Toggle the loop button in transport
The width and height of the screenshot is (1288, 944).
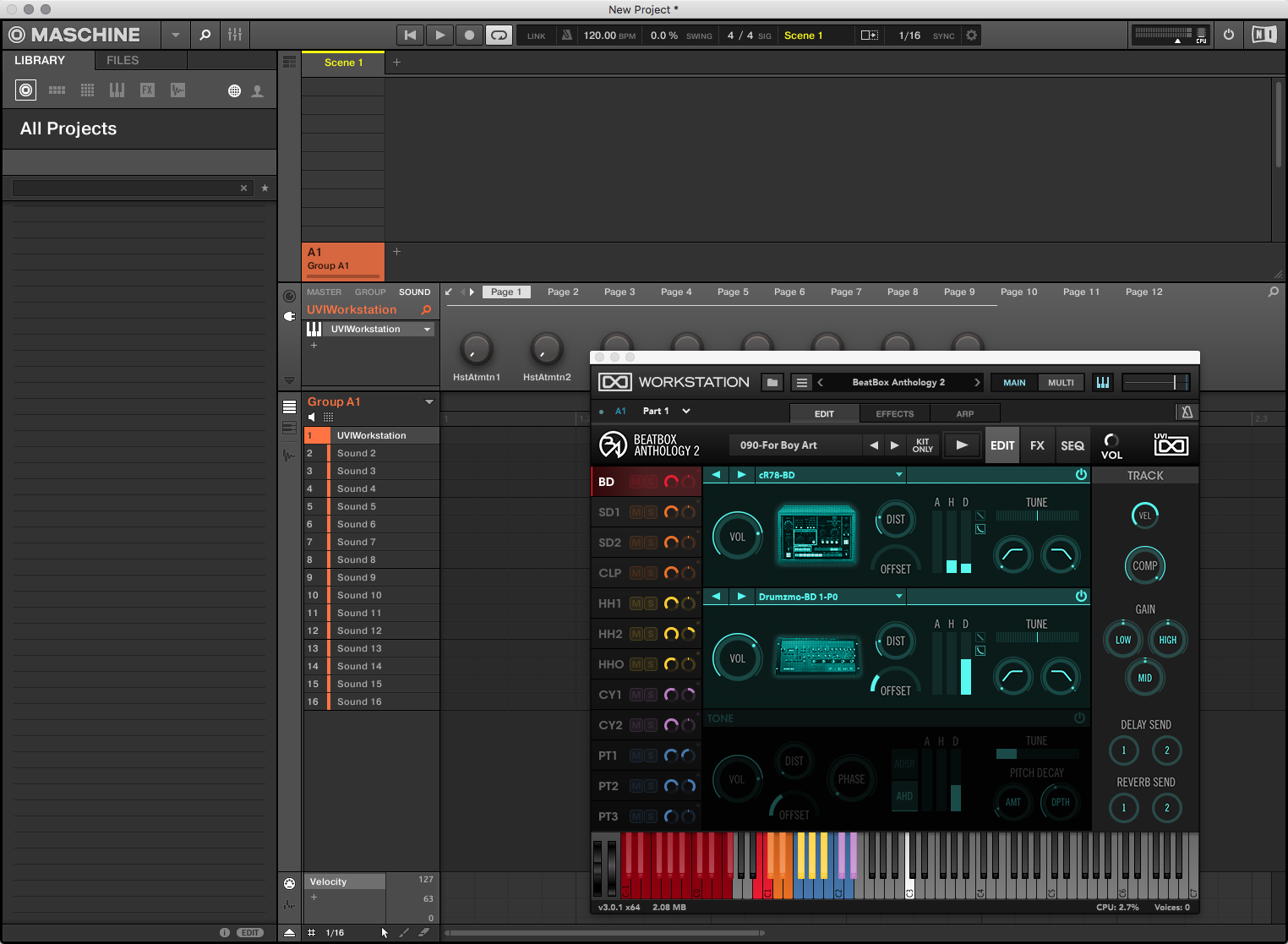(x=499, y=35)
